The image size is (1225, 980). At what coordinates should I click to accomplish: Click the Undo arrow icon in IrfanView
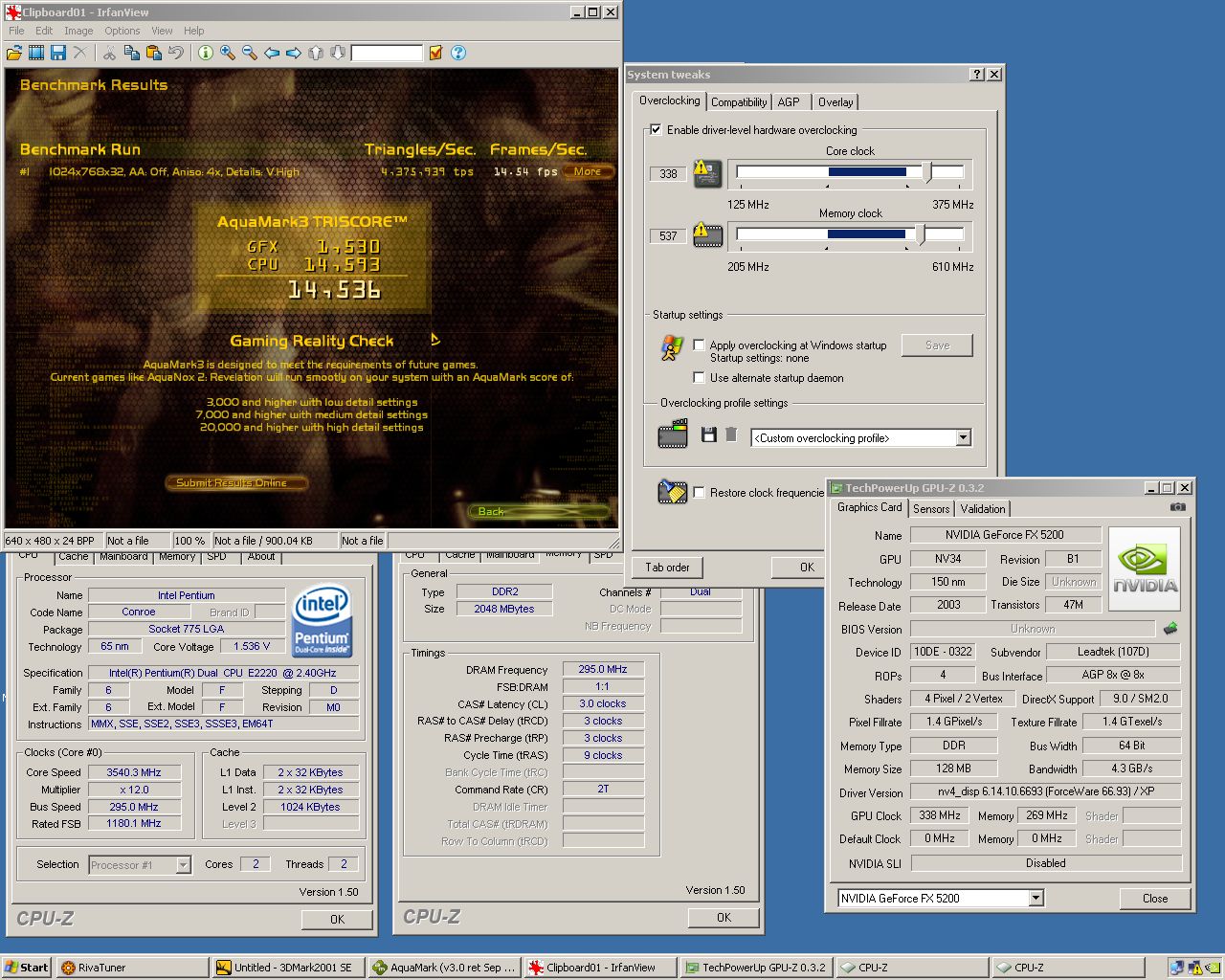click(176, 53)
